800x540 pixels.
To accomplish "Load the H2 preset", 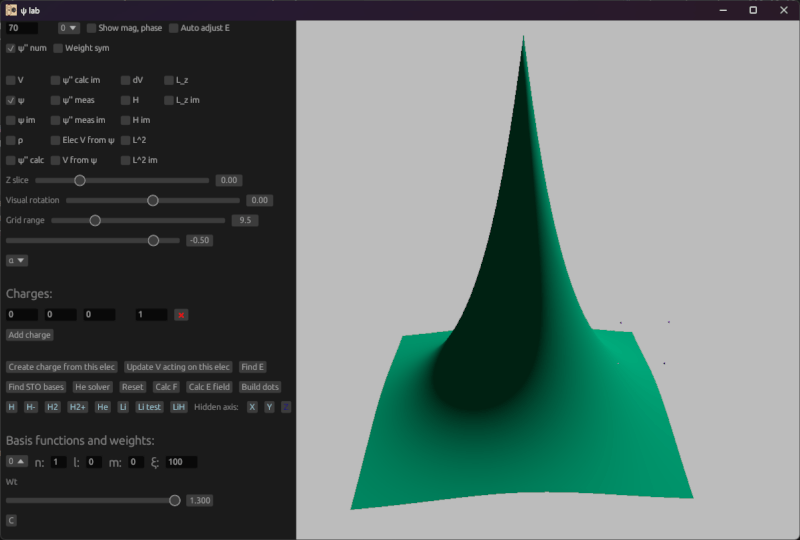I will pos(53,407).
